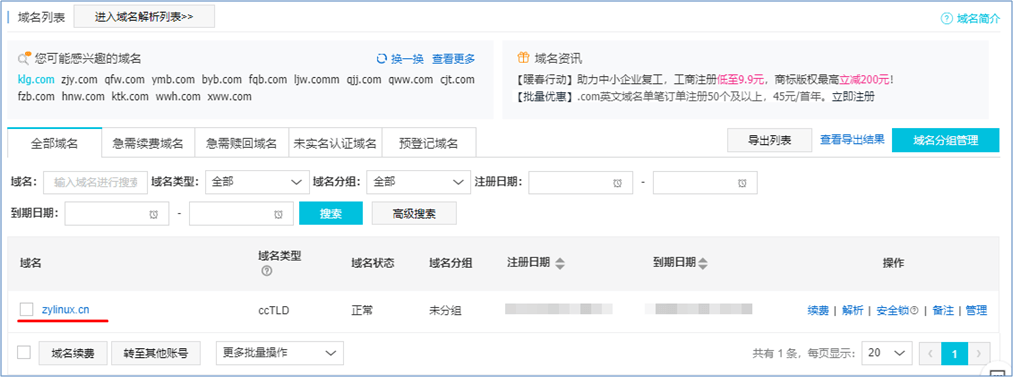Screen dimensions: 1013x377
Task: Click the 未分组 cell for zylinux.cn
Action: (445, 311)
